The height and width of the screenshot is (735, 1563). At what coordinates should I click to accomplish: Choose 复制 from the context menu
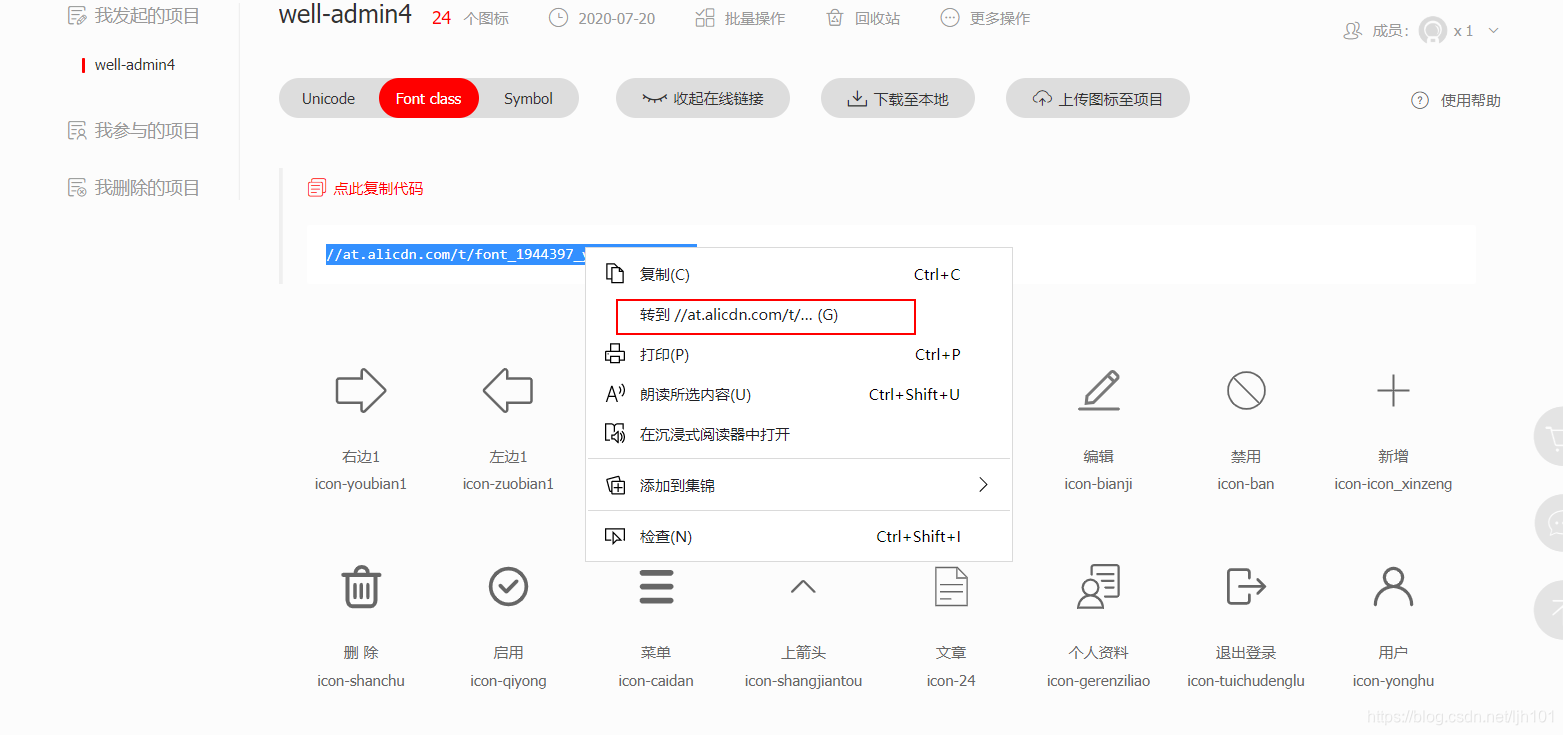(x=665, y=273)
